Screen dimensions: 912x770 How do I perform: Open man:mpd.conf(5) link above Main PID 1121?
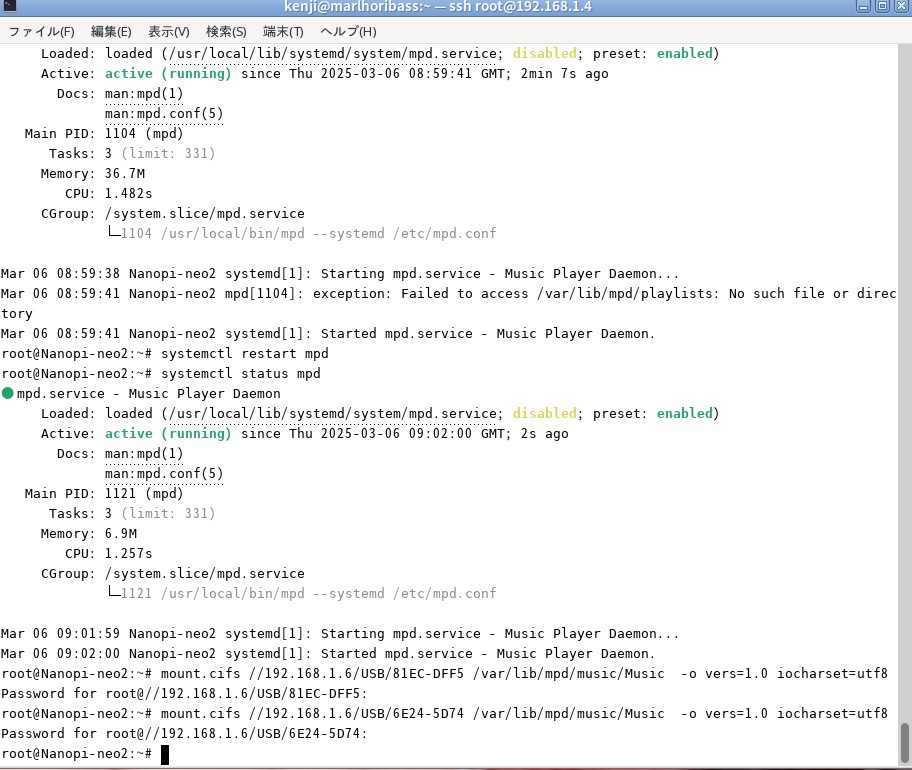click(164, 473)
